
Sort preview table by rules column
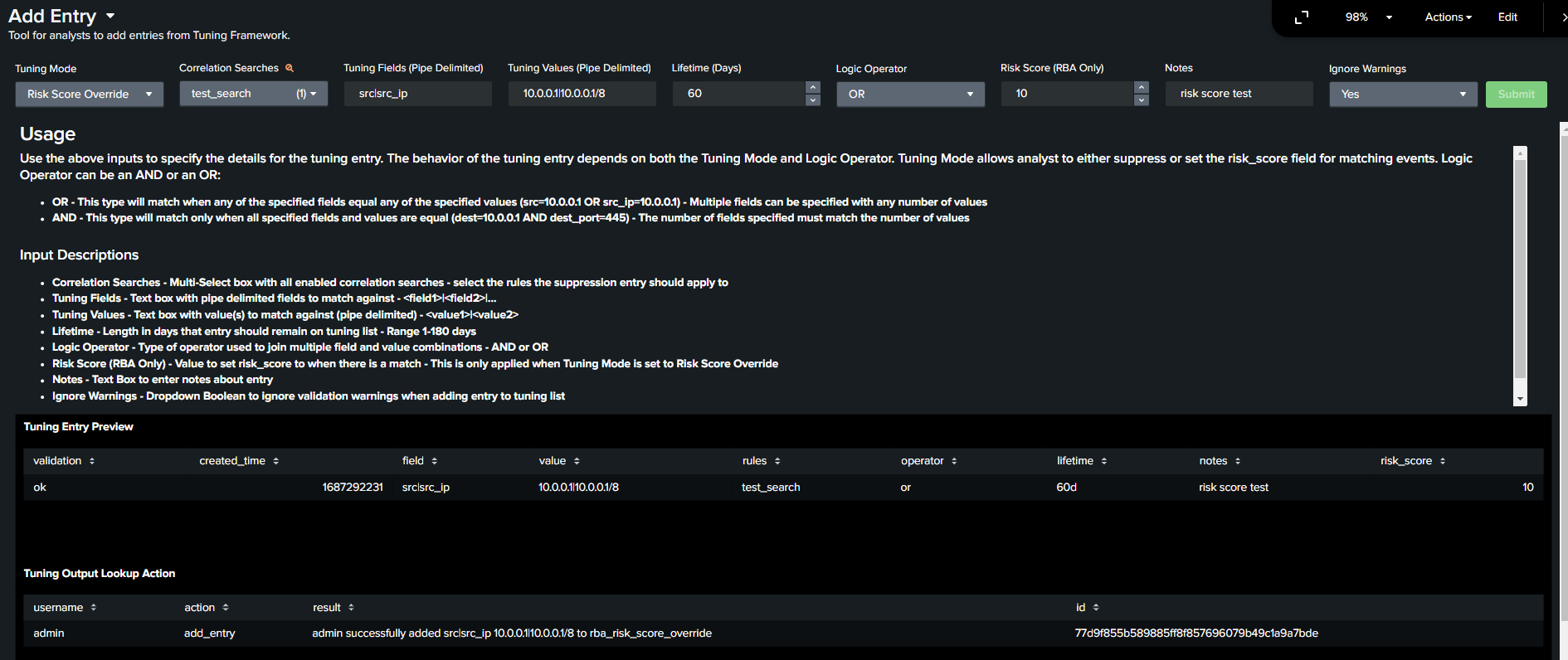click(x=762, y=461)
